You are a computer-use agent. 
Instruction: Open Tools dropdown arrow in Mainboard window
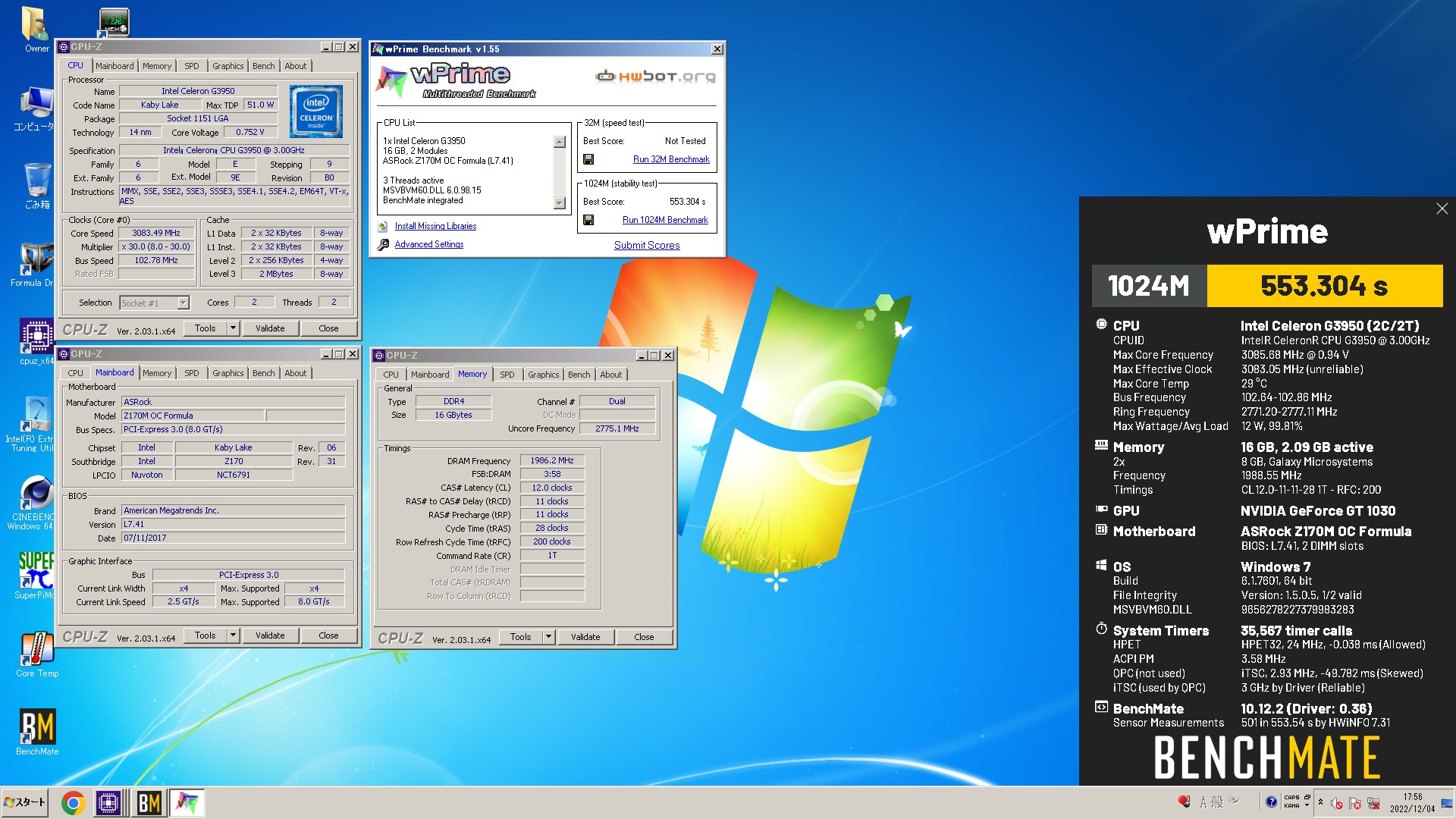(x=234, y=635)
